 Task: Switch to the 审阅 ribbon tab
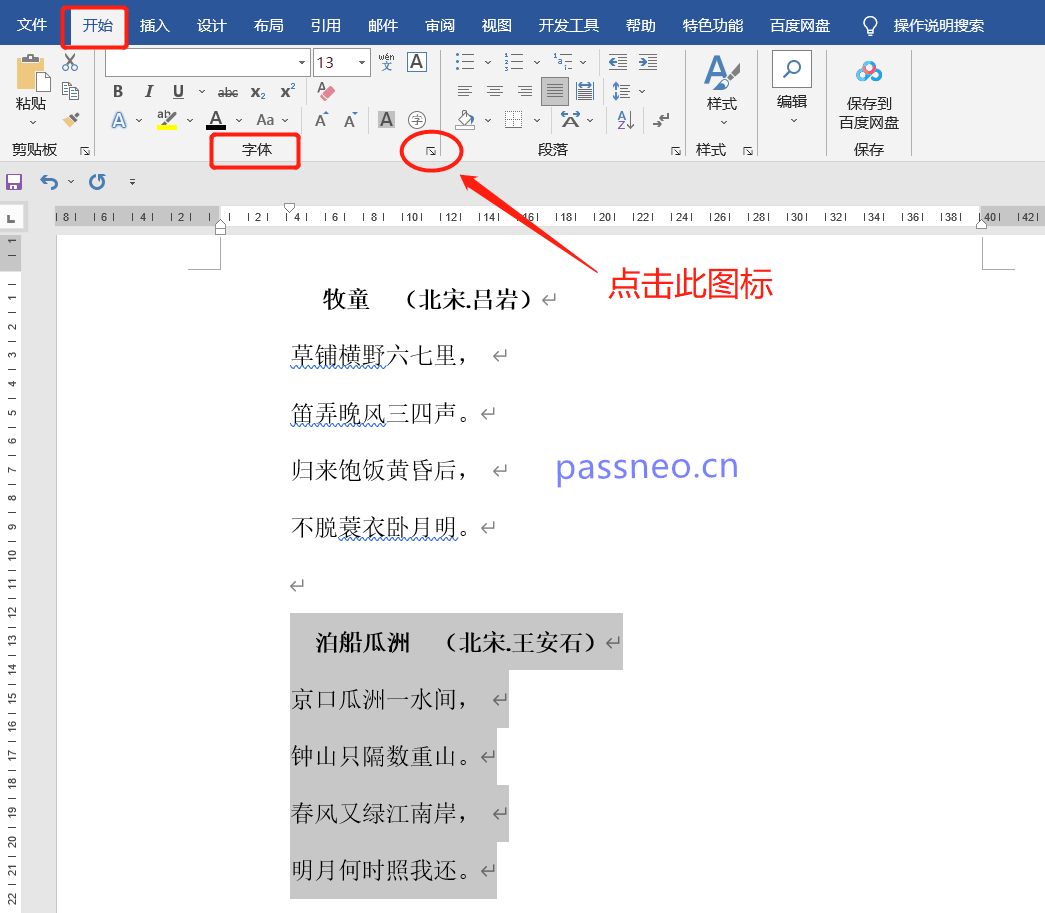[439, 24]
